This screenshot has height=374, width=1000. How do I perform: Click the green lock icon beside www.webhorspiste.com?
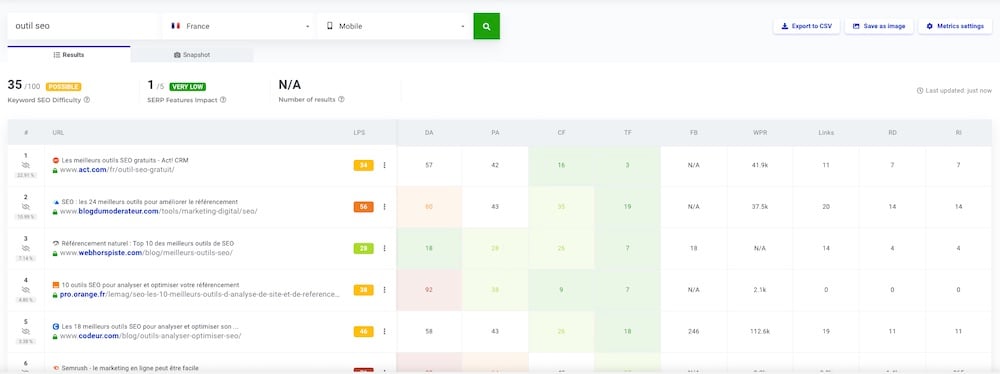pos(55,253)
